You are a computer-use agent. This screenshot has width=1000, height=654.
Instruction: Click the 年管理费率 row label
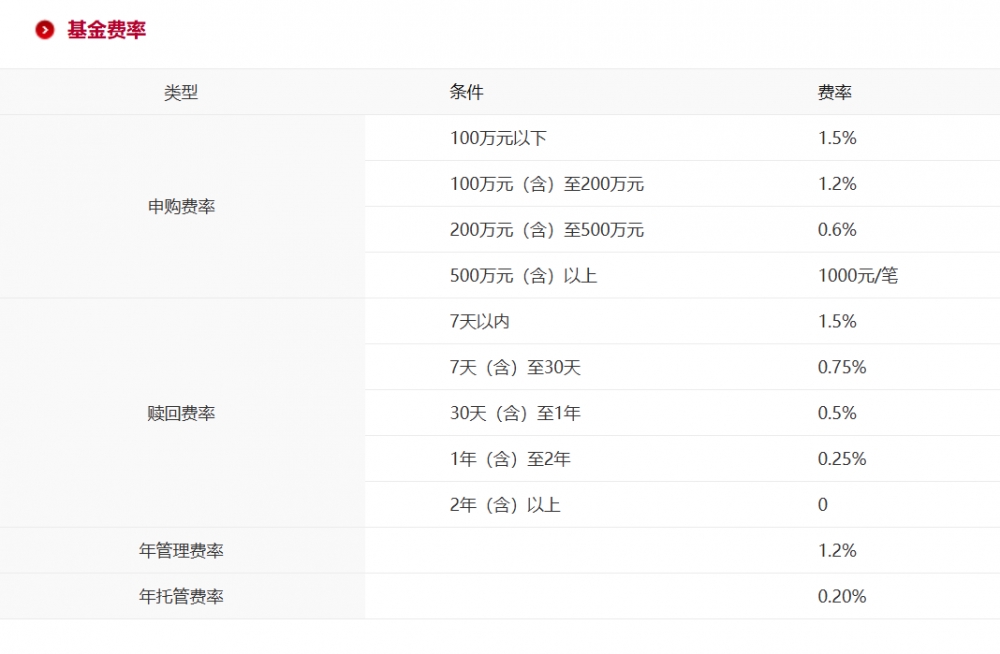tap(183, 549)
